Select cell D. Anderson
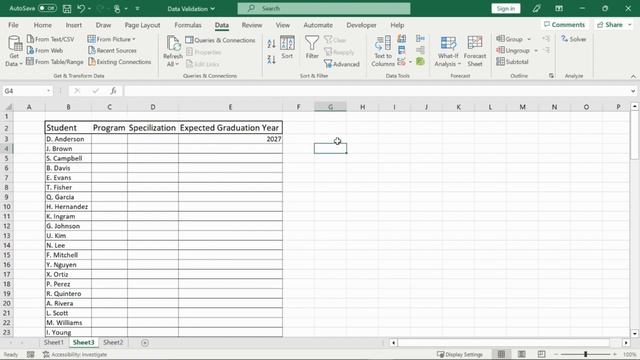 (x=68, y=139)
